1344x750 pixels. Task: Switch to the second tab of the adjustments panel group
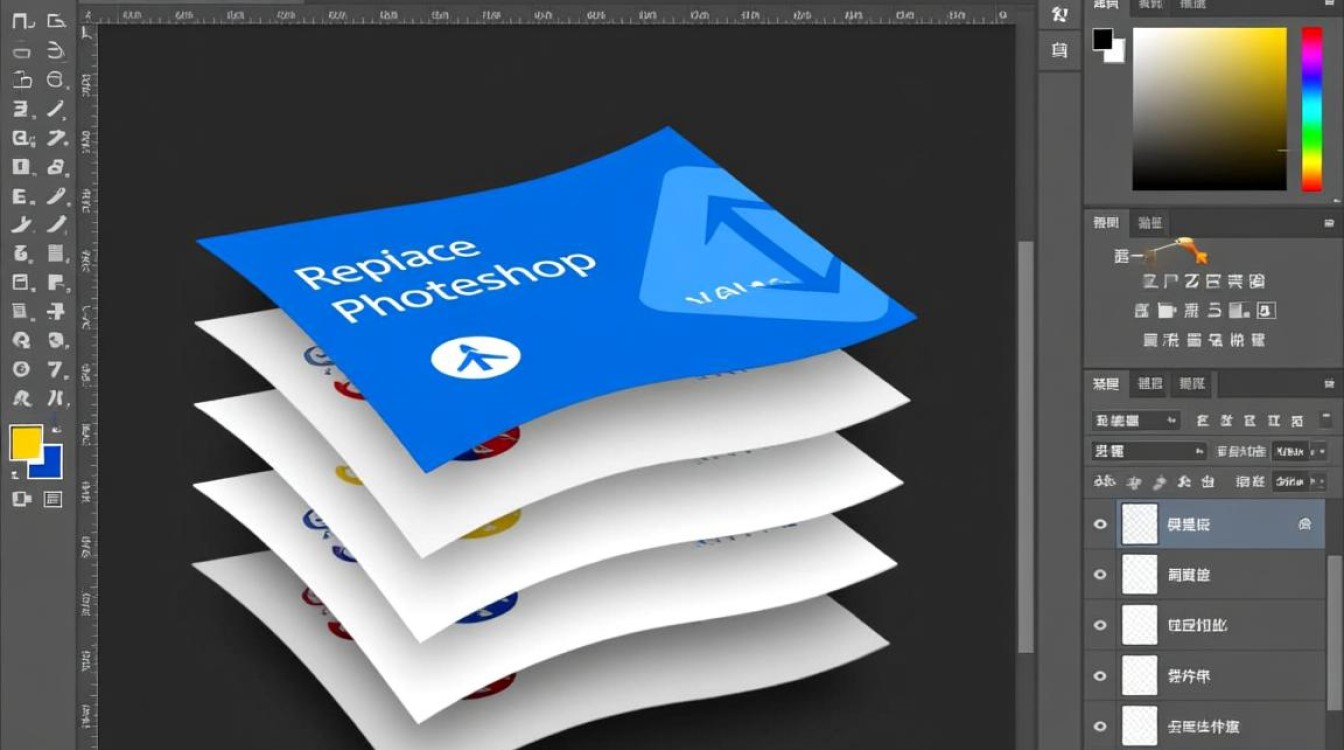[x=1150, y=223]
